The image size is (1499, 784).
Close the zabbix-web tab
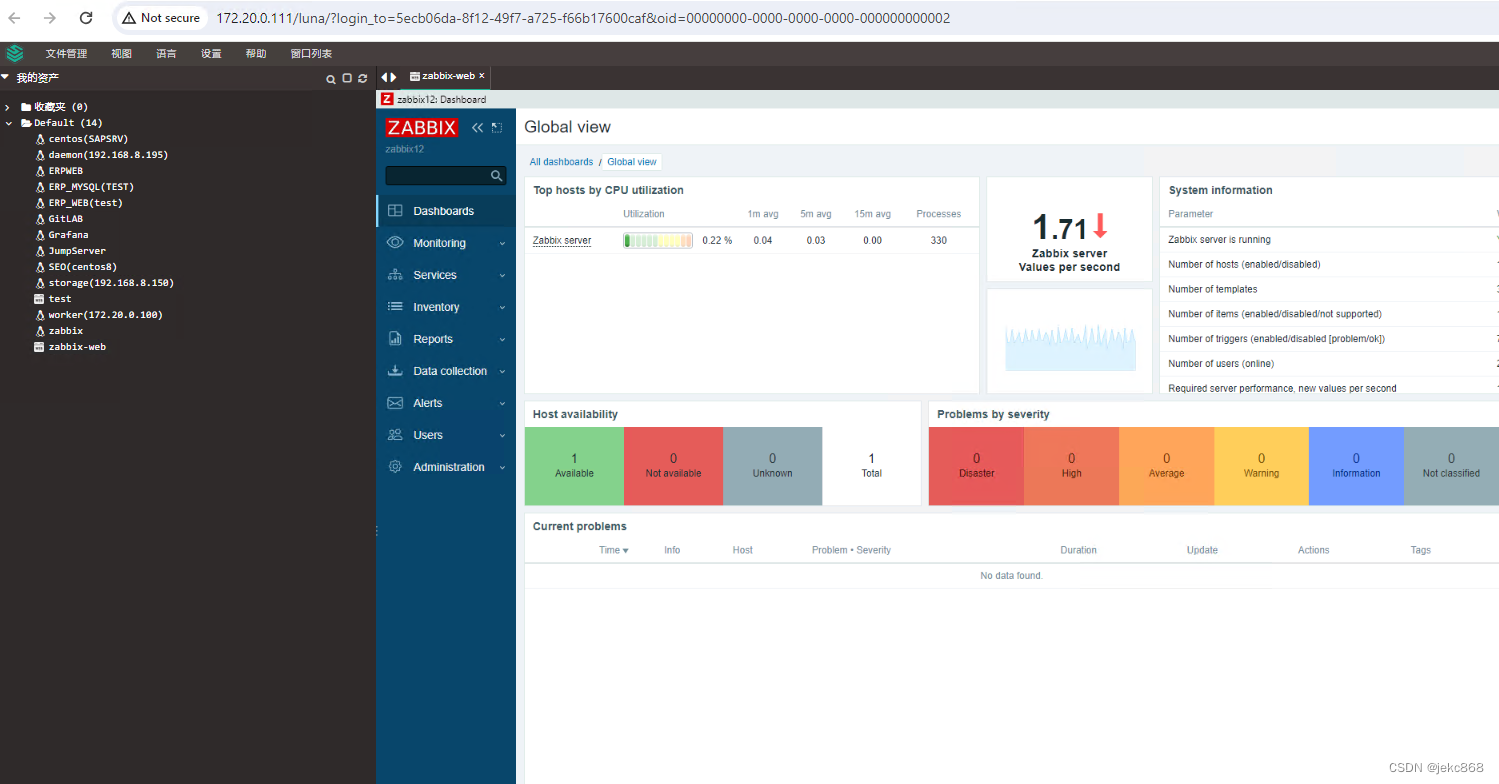coord(481,76)
